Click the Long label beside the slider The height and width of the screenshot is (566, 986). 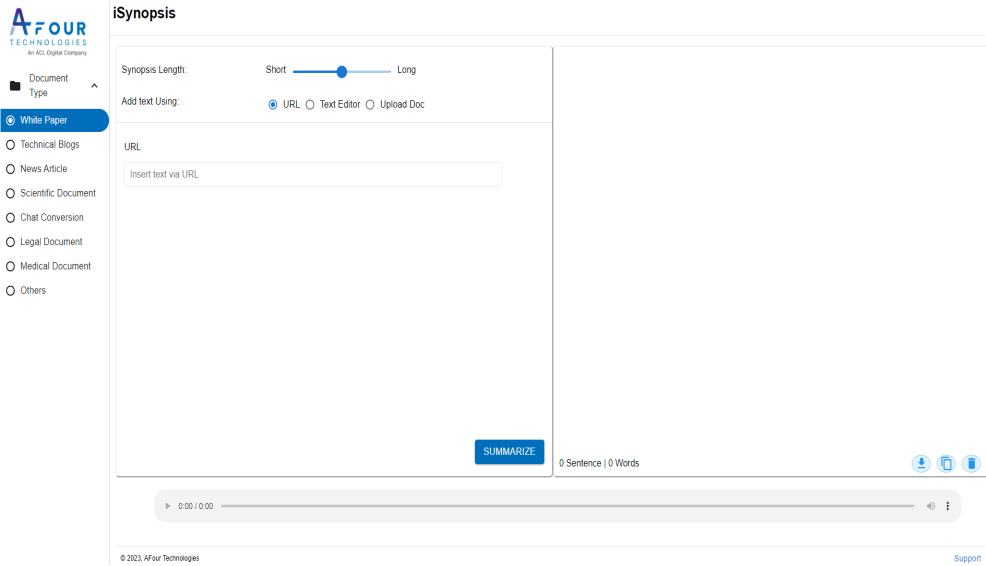[x=406, y=70]
